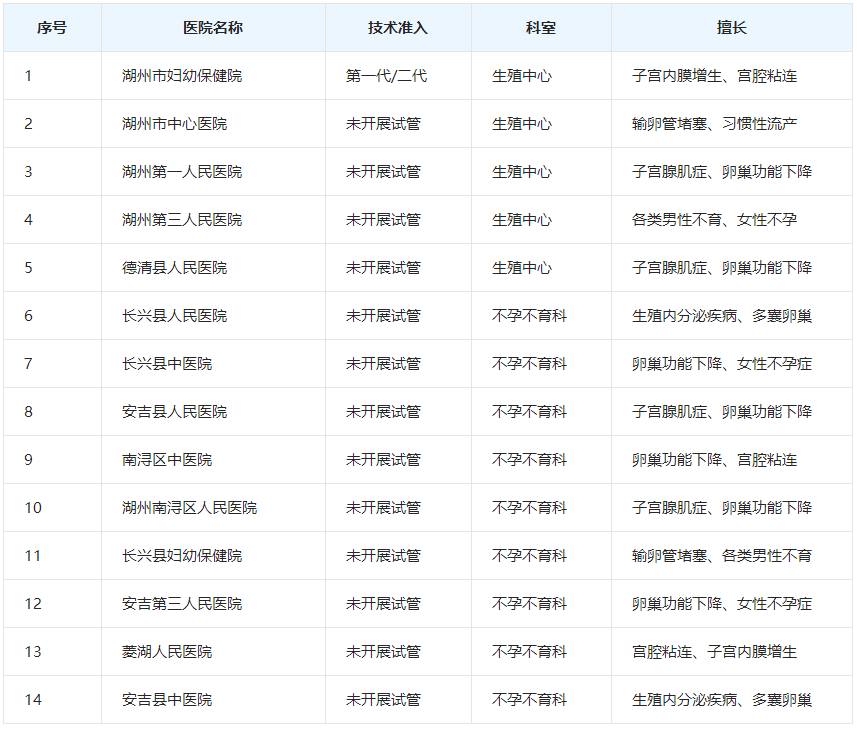Select 湖州市中心医院 hospital name
The height and width of the screenshot is (729, 857).
(174, 124)
